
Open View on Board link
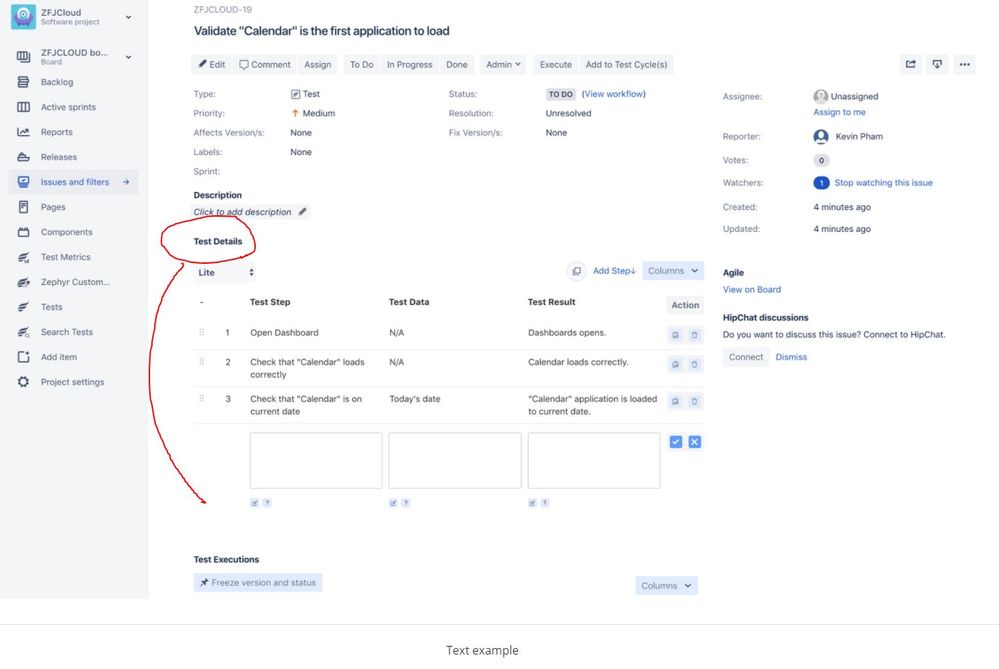tap(752, 289)
